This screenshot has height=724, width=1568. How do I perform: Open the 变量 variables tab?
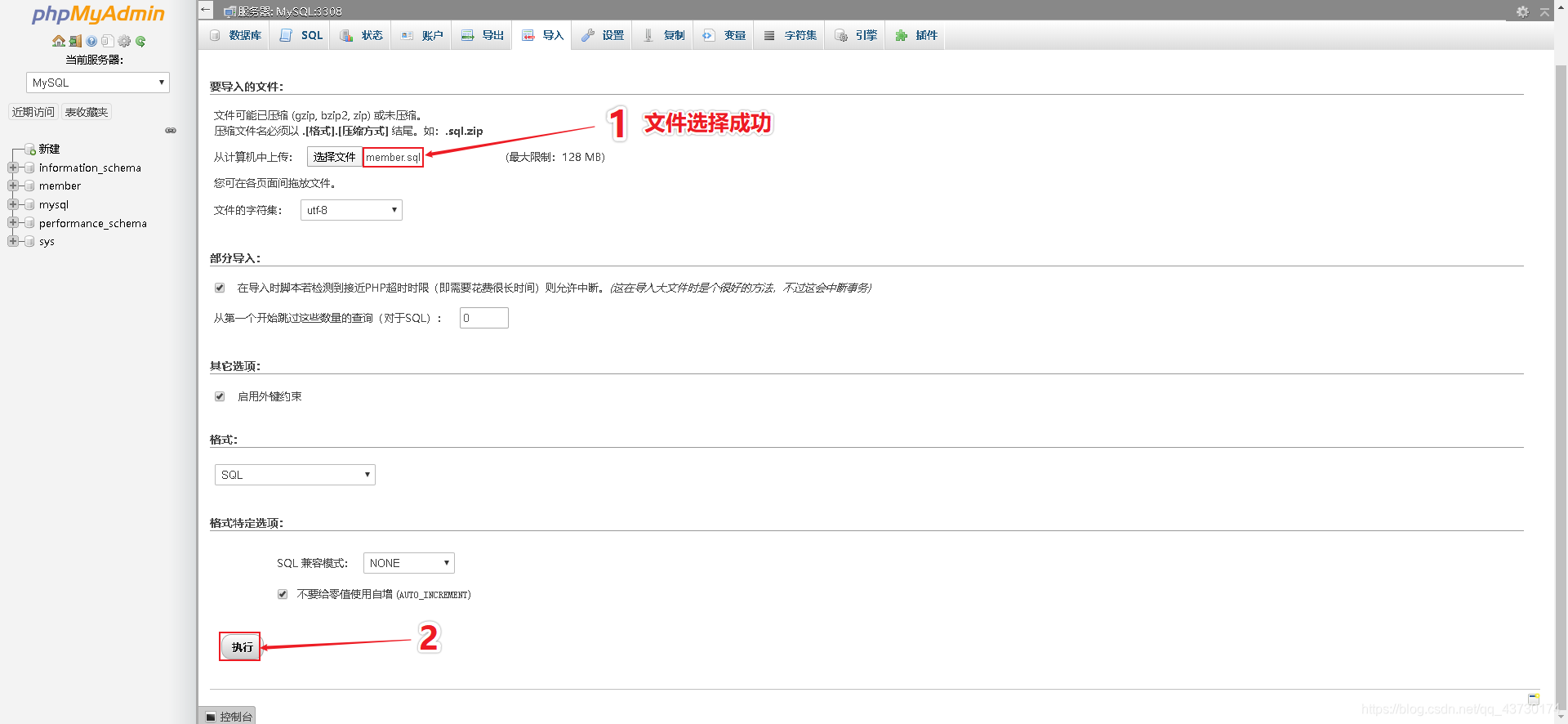[724, 35]
